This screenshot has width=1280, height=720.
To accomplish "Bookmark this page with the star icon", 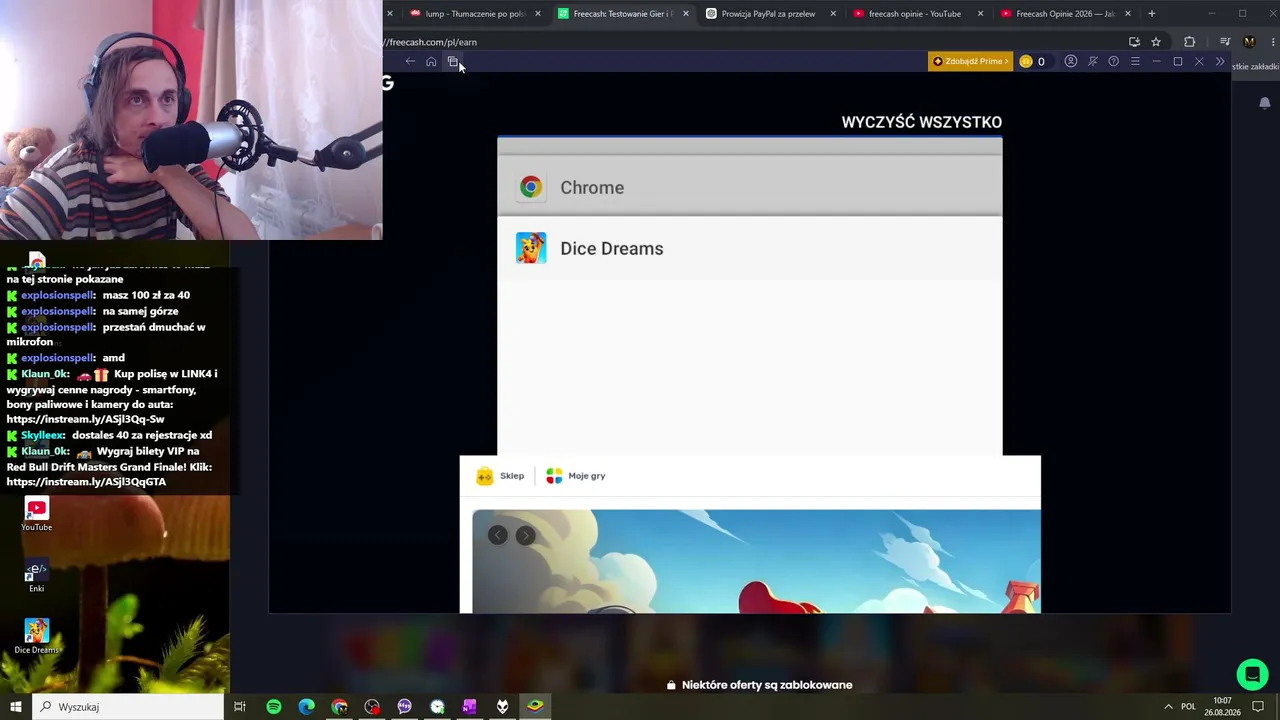I will [1156, 42].
